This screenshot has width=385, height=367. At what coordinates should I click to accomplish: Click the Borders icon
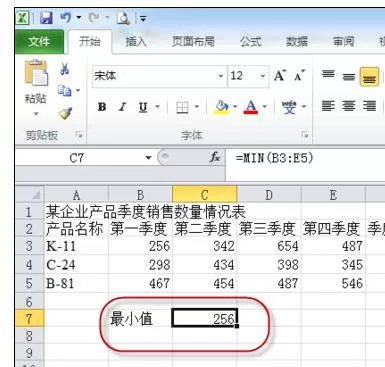click(x=182, y=107)
